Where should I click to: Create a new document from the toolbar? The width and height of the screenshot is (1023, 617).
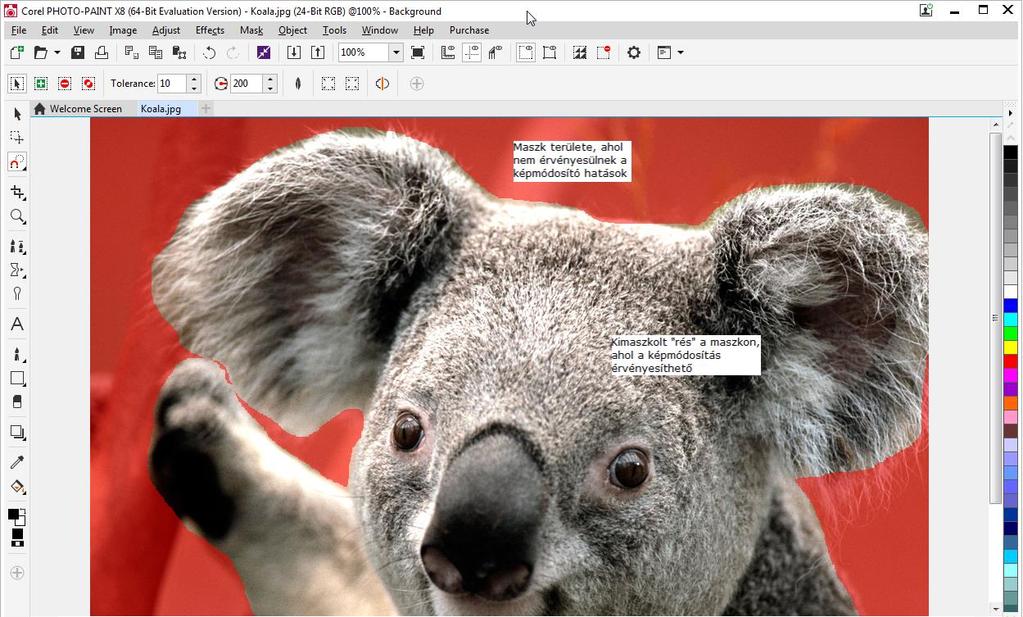point(17,52)
